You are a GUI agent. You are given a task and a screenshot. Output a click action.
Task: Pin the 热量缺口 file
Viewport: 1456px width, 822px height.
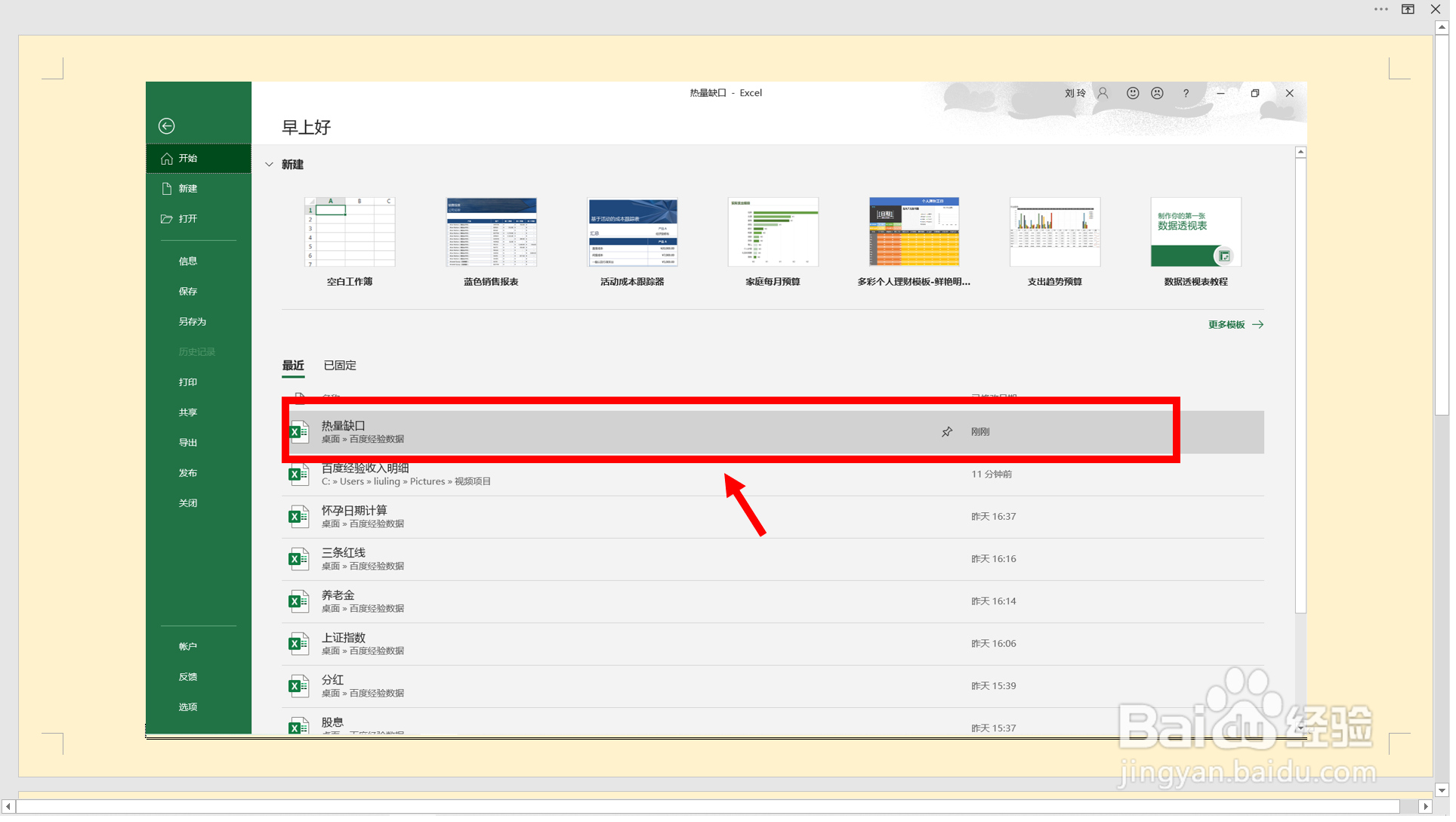947,432
